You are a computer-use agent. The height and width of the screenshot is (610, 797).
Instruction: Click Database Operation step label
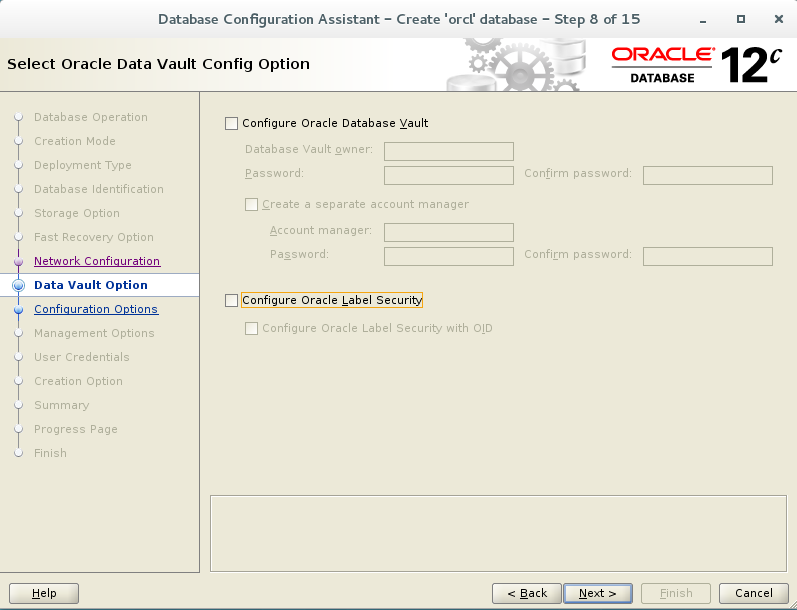click(x=91, y=117)
